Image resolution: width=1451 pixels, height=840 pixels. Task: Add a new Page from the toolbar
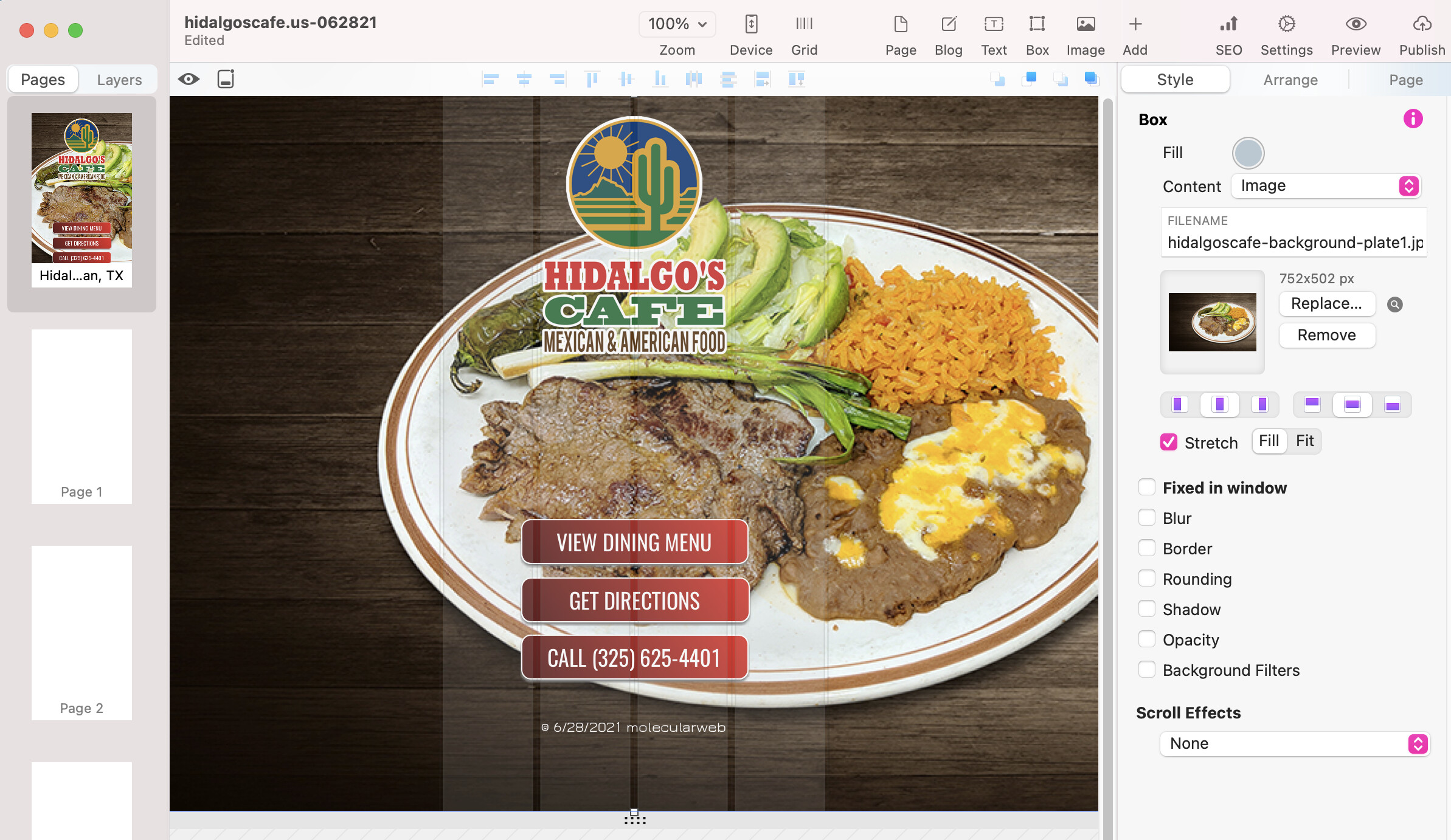click(901, 35)
